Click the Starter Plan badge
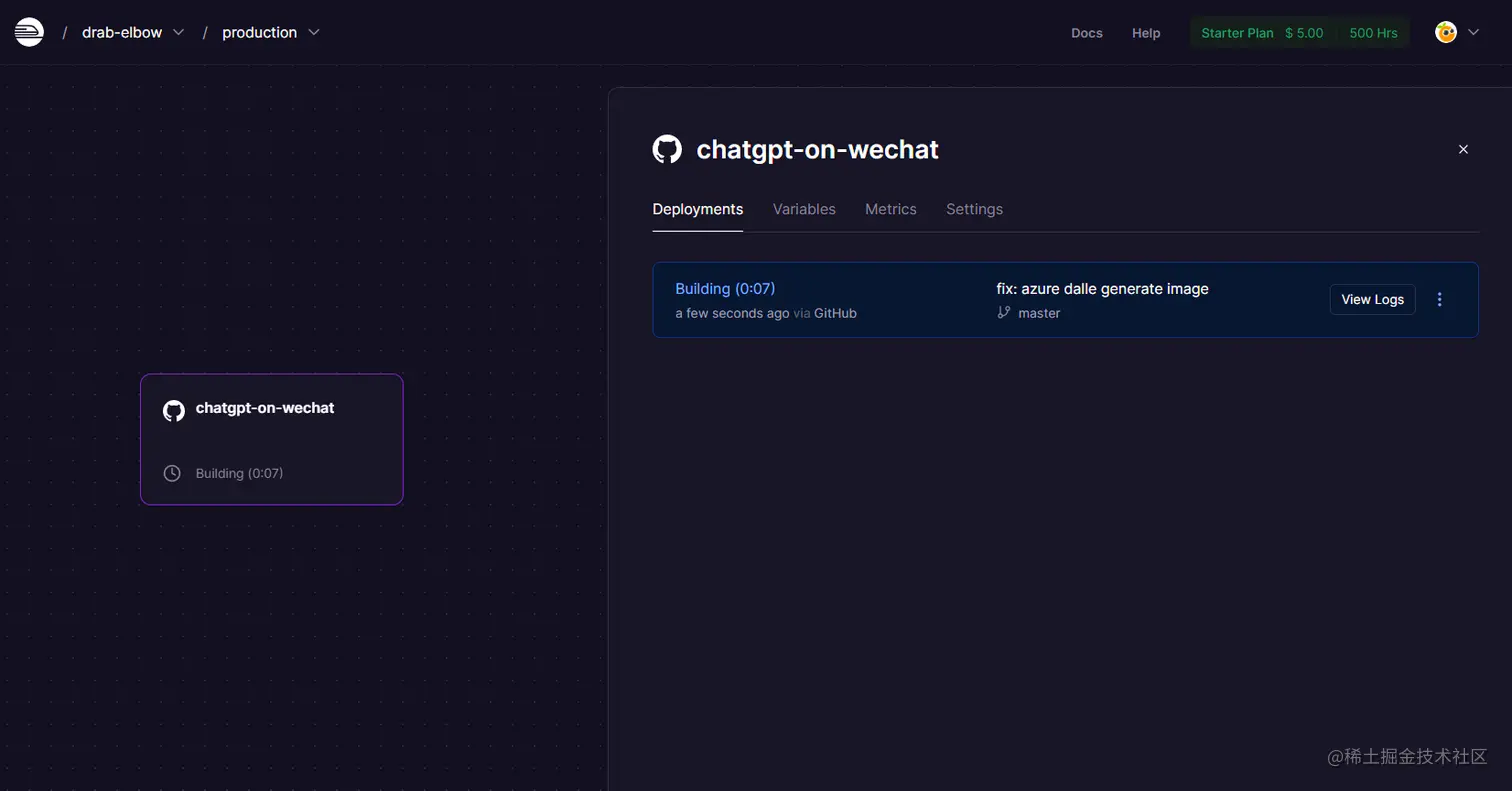Viewport: 1512px width, 791px height. tap(1237, 33)
